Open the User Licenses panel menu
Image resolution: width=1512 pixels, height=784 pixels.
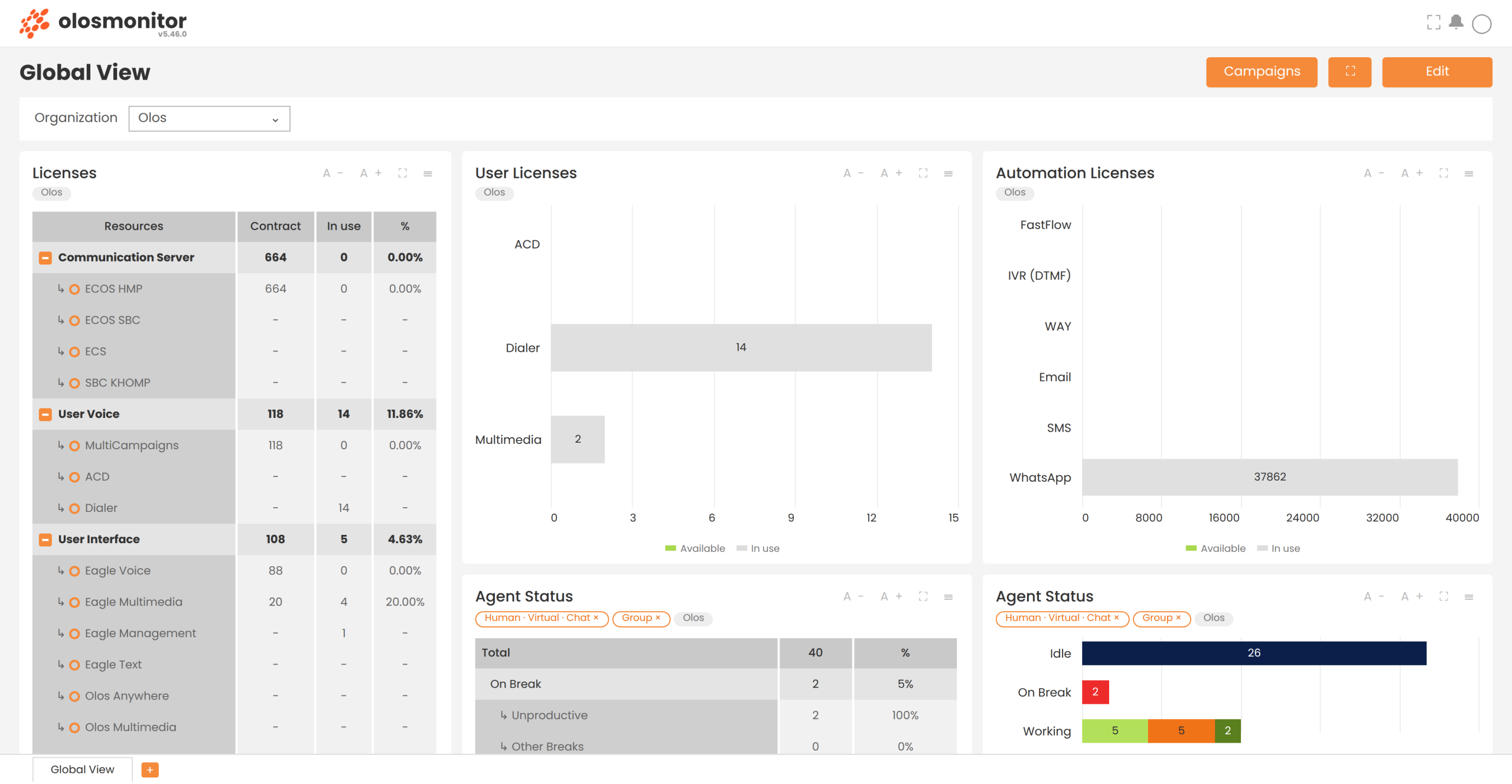949,174
